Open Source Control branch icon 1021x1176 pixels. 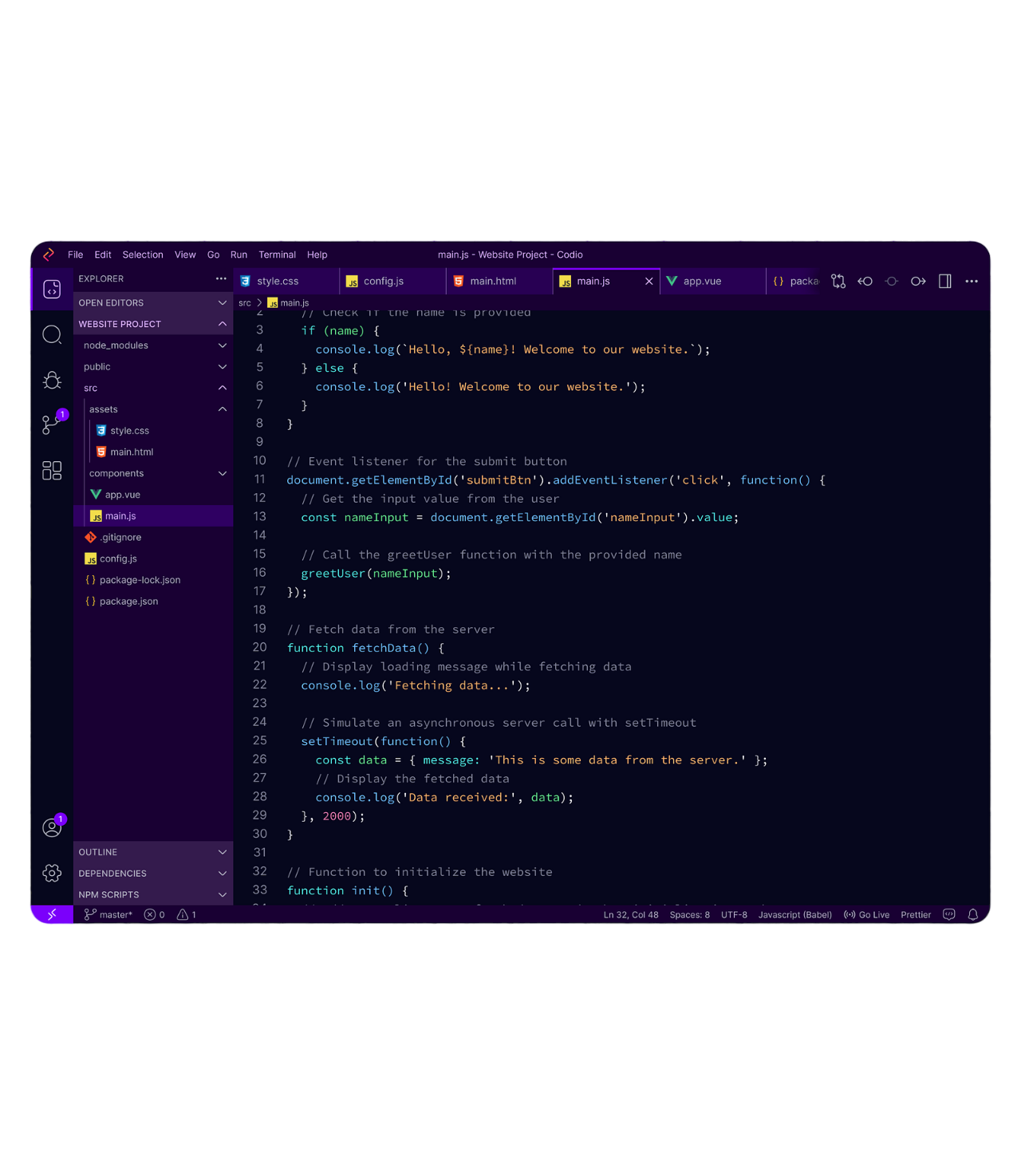click(x=52, y=424)
